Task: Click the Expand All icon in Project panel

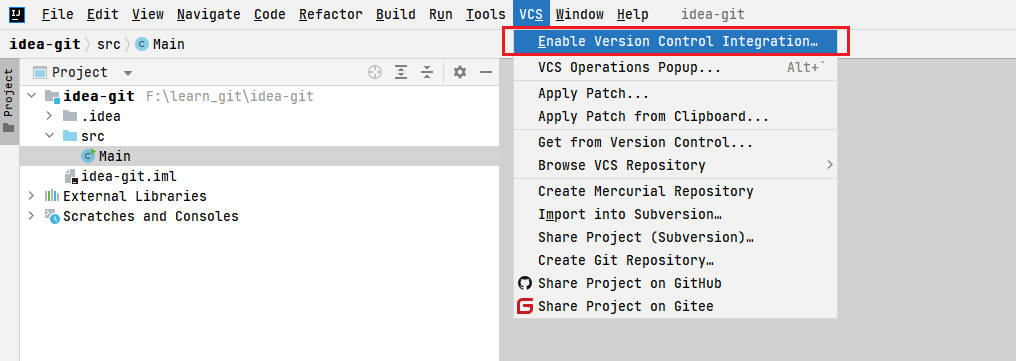Action: tap(401, 73)
